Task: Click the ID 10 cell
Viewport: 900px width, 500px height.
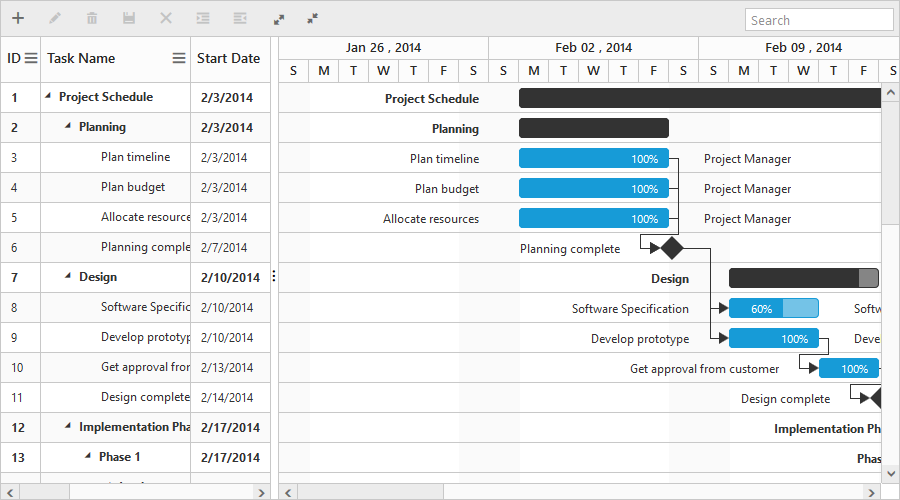Action: click(x=21, y=367)
